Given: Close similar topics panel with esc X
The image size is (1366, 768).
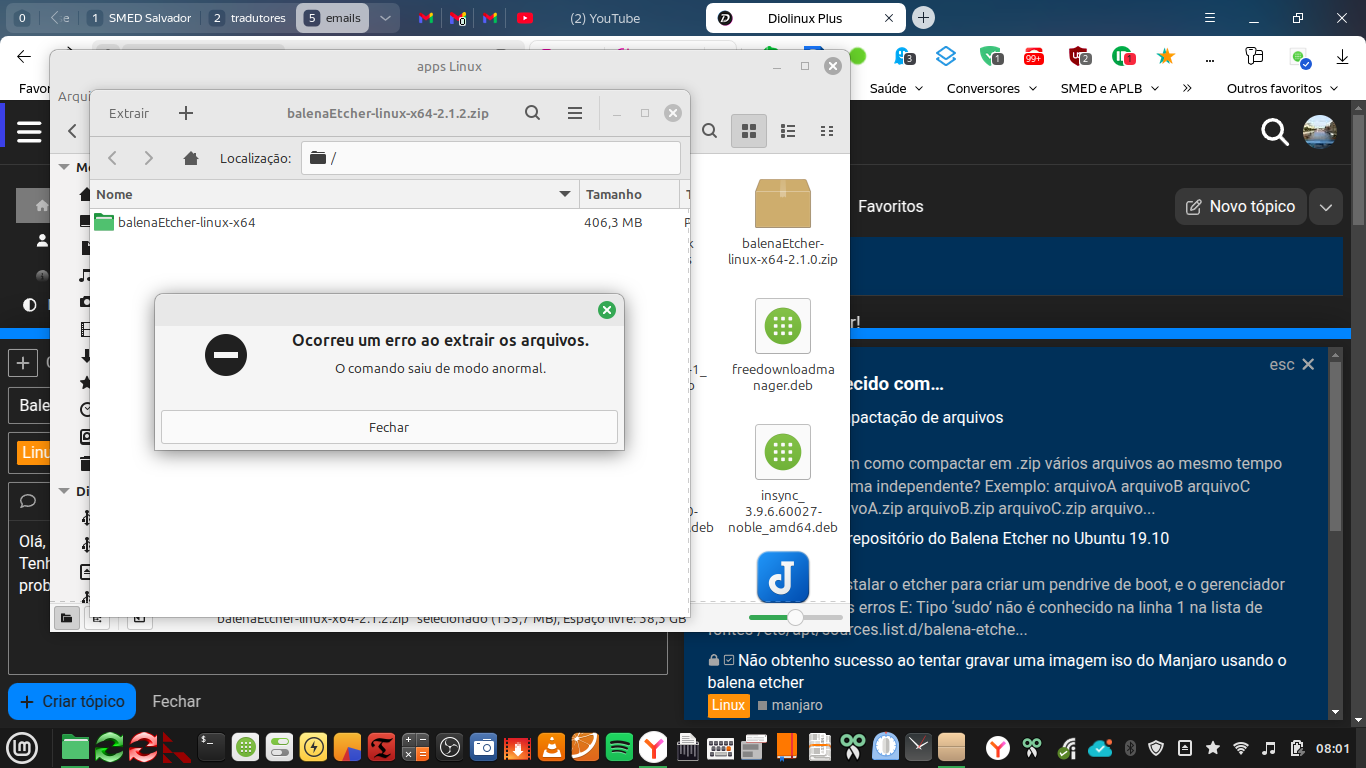Looking at the screenshot, I should [1292, 364].
